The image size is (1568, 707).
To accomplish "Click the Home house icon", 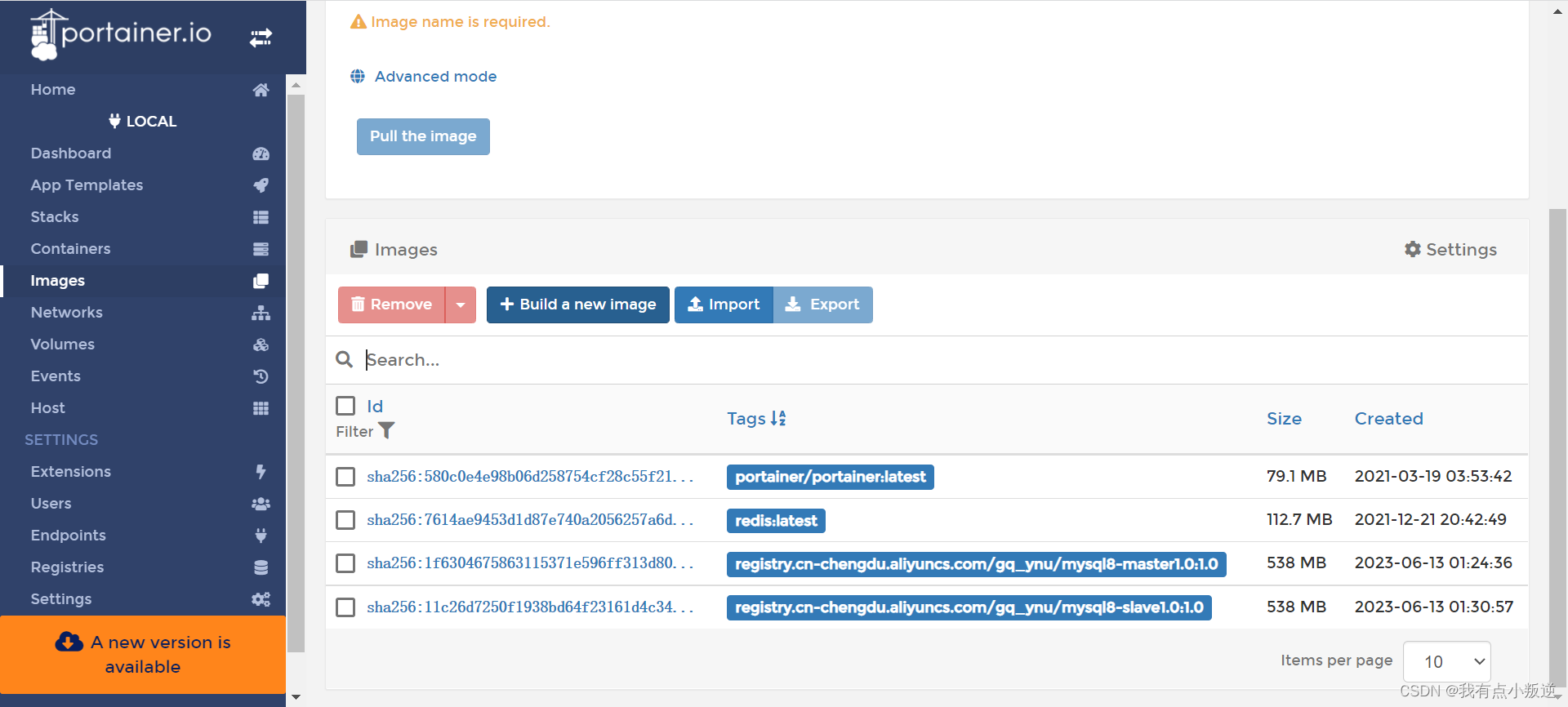I will pyautogui.click(x=261, y=90).
